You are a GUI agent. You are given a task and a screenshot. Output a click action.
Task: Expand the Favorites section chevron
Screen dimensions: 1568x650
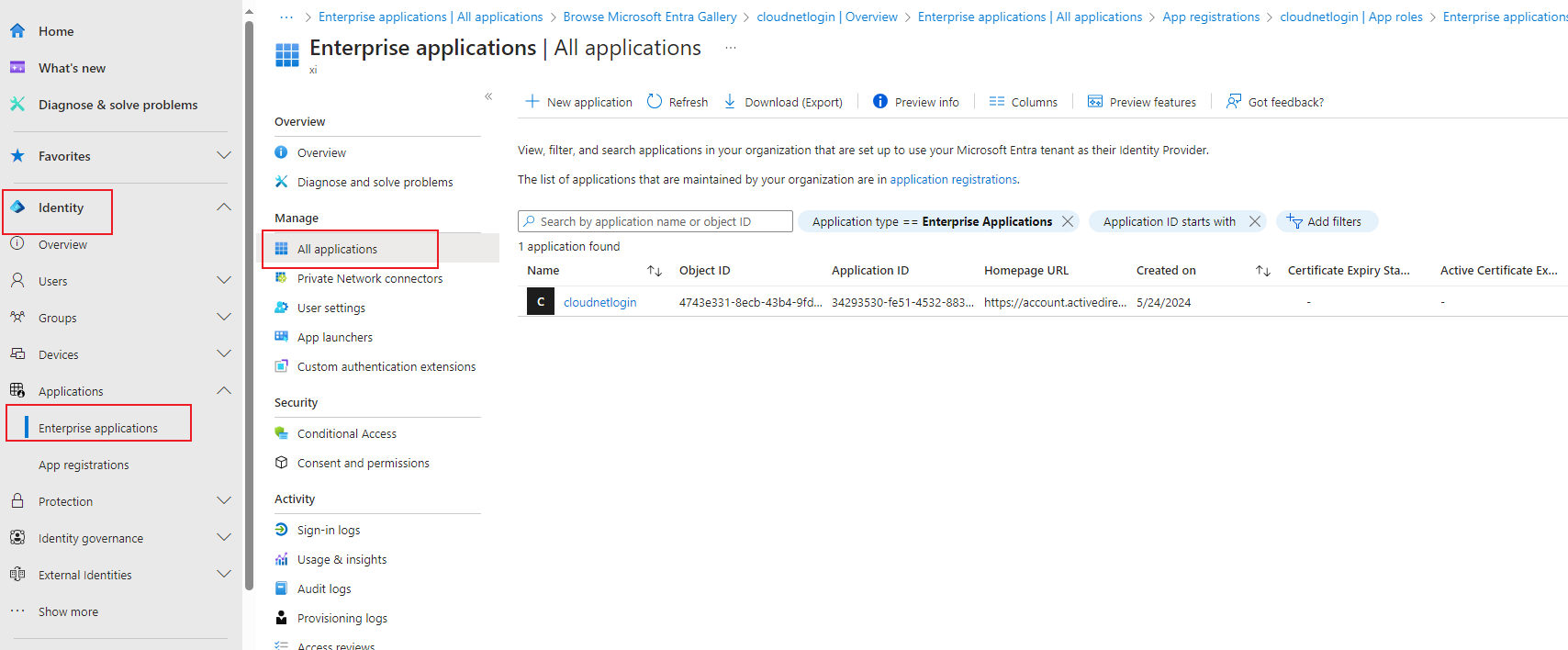pos(224,156)
